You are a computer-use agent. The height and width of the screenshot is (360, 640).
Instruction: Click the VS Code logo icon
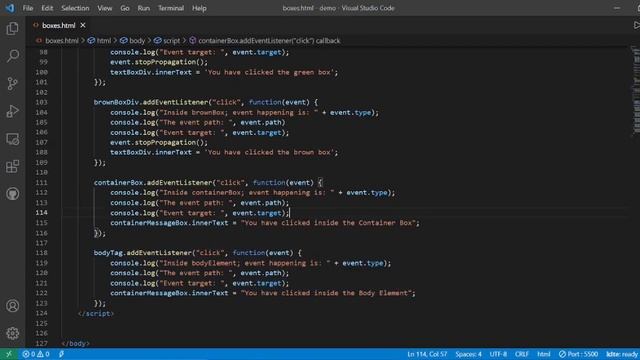[x=9, y=8]
